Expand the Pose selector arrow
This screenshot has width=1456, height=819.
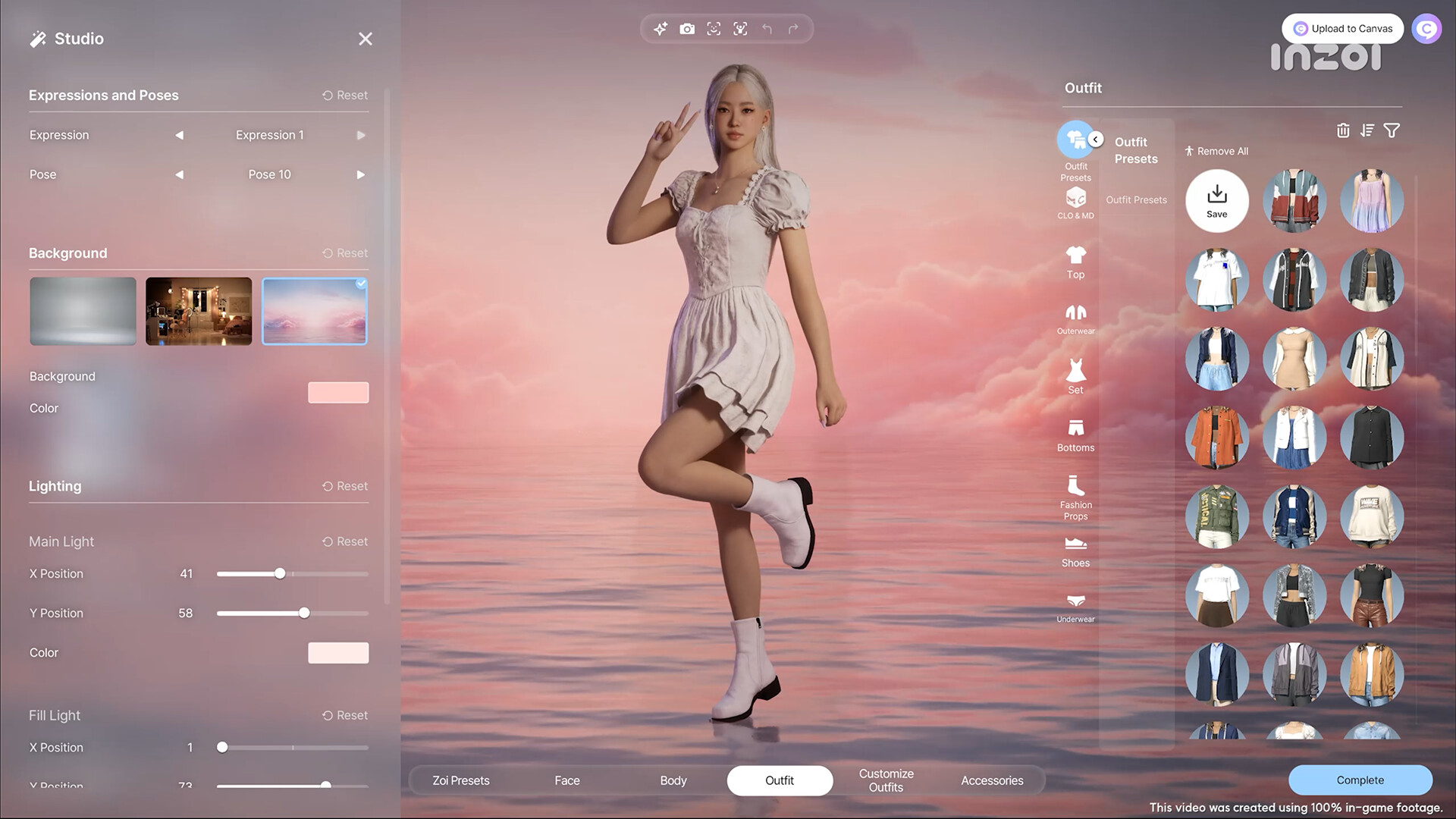(x=360, y=174)
